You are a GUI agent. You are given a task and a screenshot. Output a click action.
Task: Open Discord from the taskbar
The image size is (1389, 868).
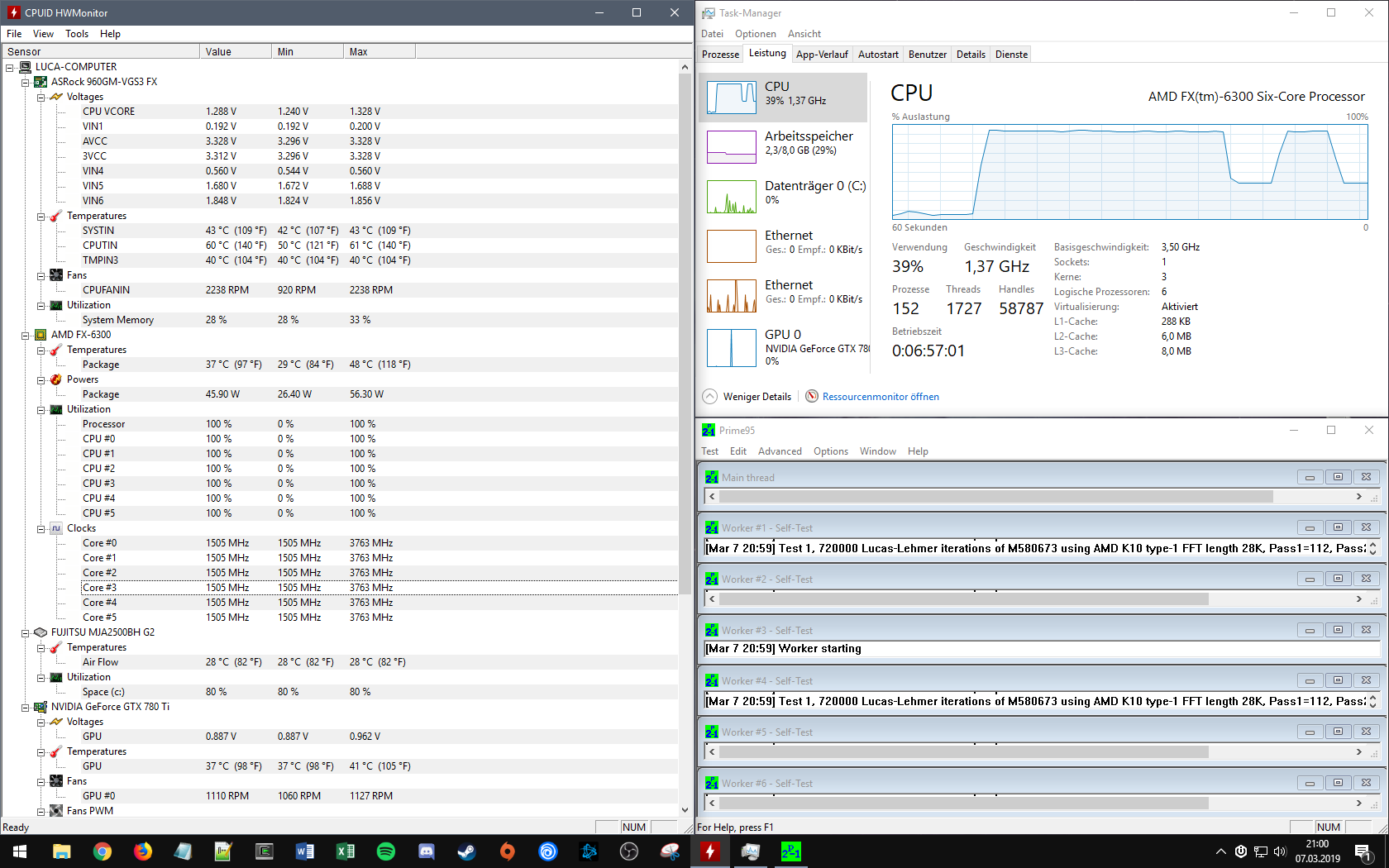pyautogui.click(x=426, y=851)
